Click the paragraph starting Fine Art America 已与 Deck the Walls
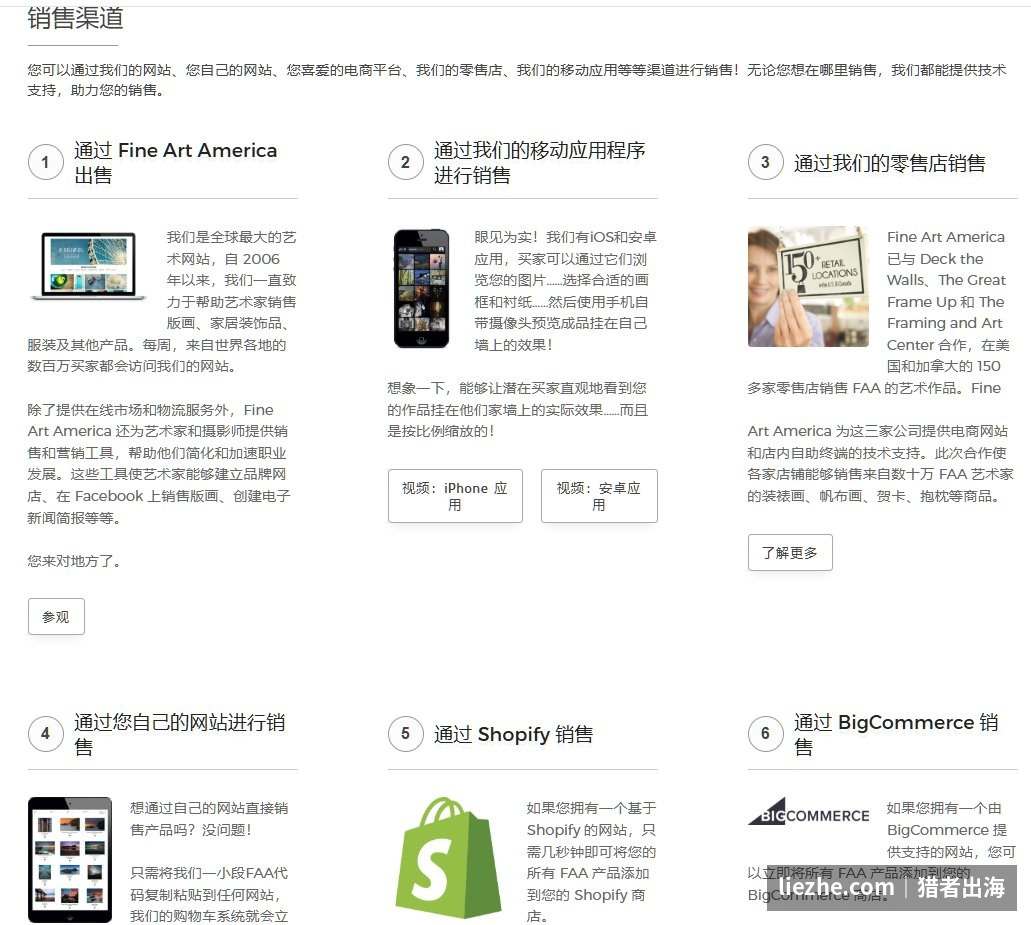Image resolution: width=1031 pixels, height=925 pixels. point(878,312)
